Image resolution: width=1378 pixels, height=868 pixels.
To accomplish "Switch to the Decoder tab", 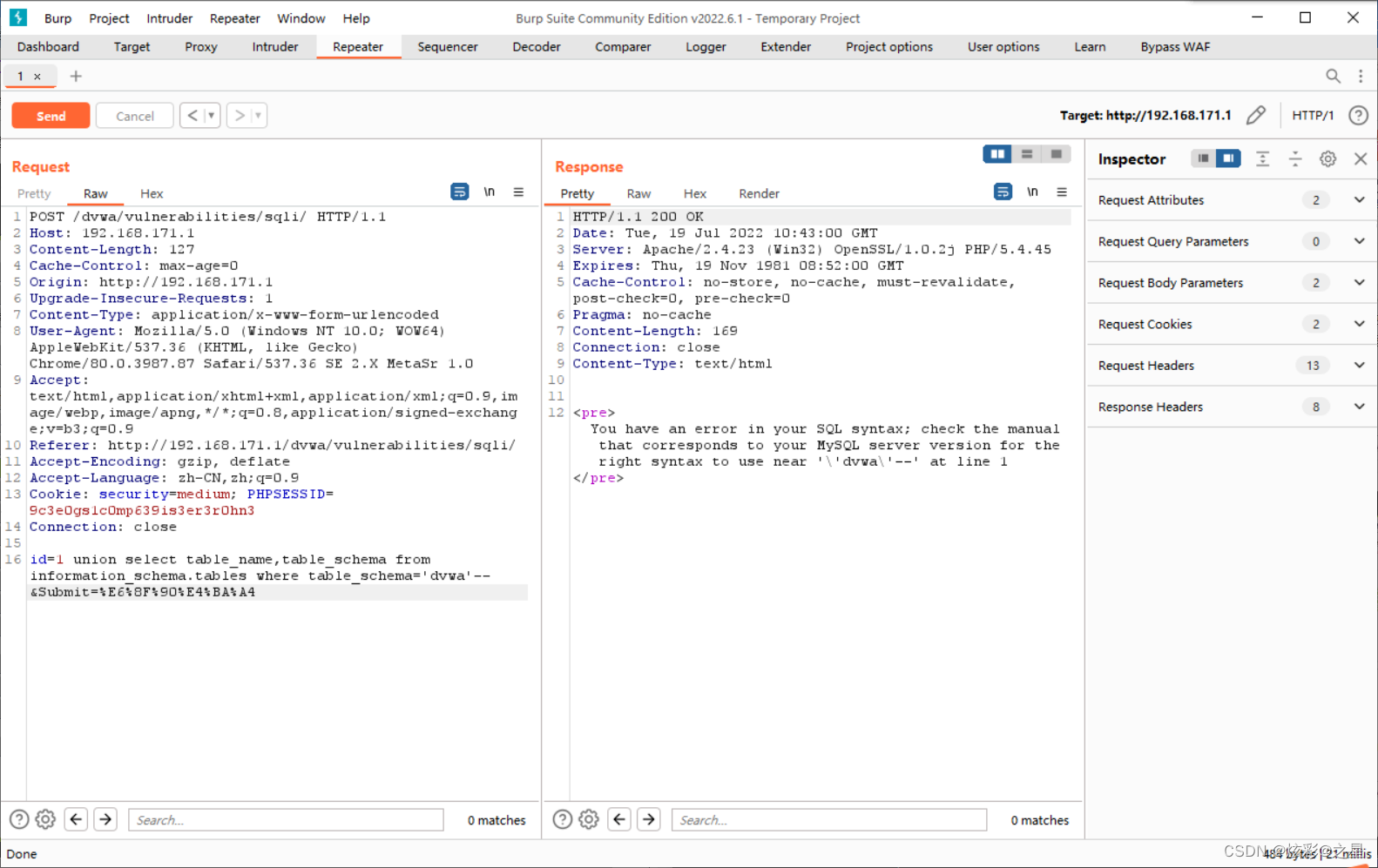I will tap(537, 47).
